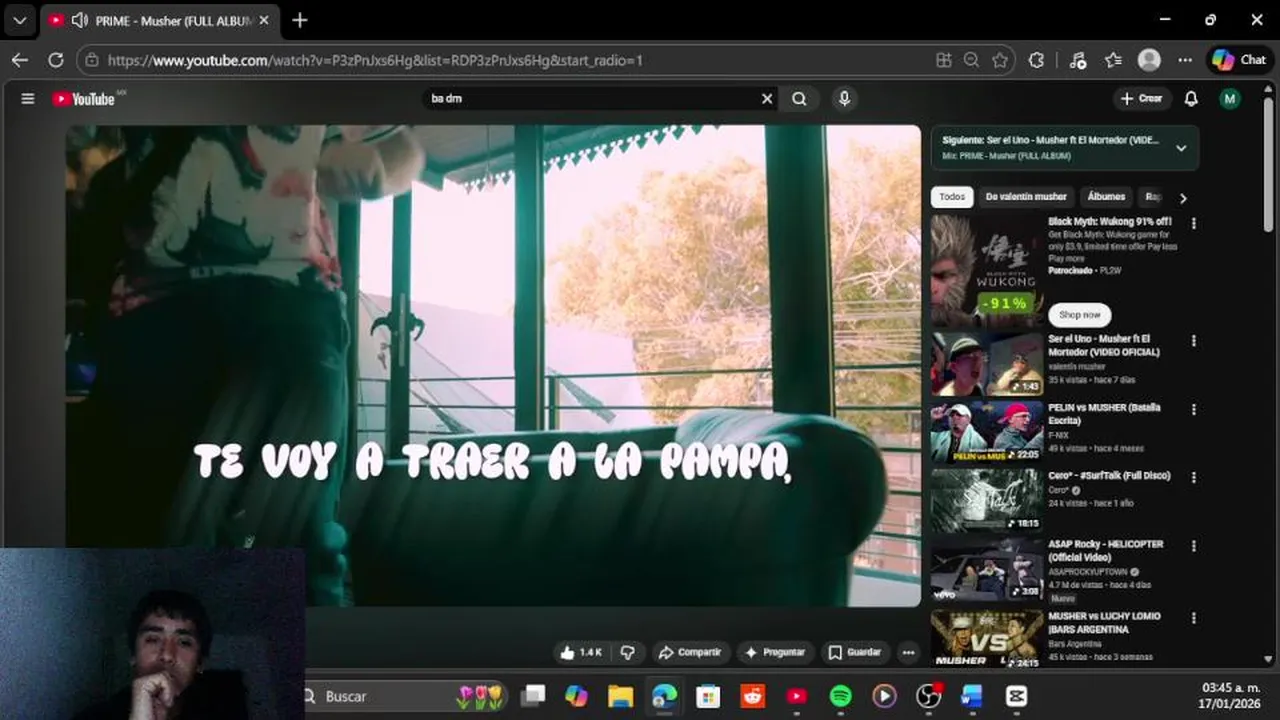The image size is (1280, 720).
Task: Click the Preguntar button
Action: pyautogui.click(x=774, y=652)
